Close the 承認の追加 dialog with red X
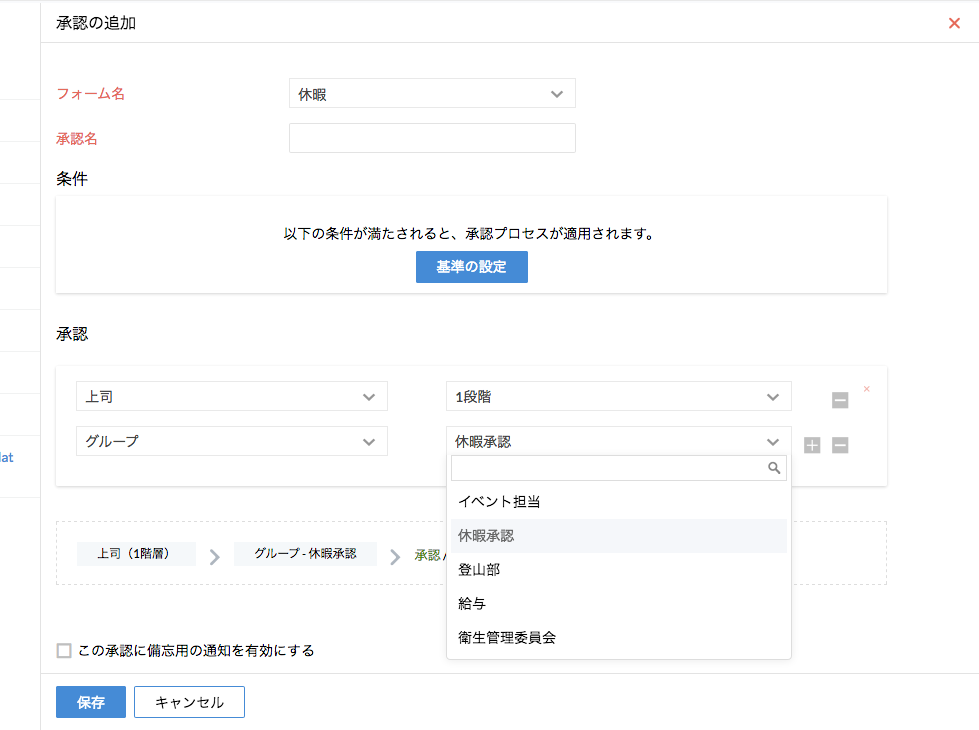The image size is (979, 730). [x=954, y=23]
